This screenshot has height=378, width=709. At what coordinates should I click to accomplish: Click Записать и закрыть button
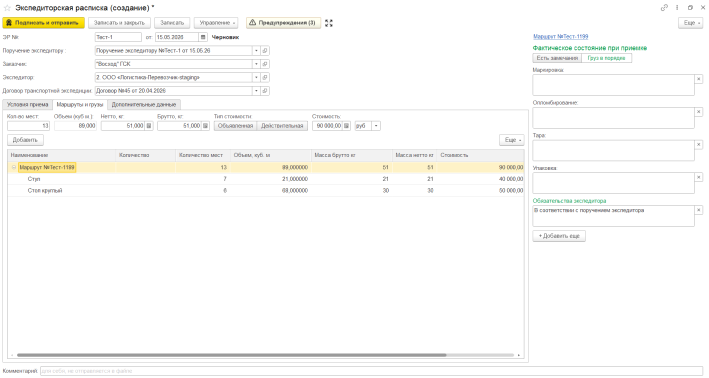[x=119, y=23]
